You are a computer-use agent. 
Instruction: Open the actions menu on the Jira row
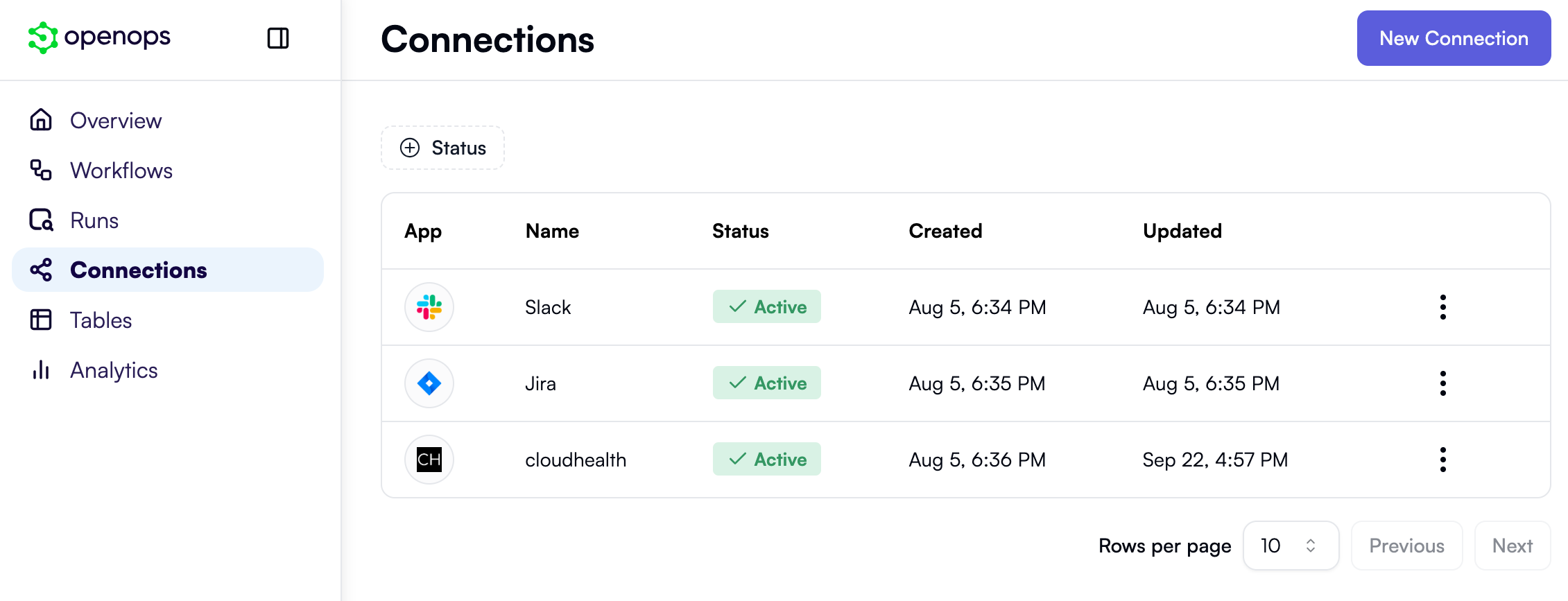[x=1442, y=383]
